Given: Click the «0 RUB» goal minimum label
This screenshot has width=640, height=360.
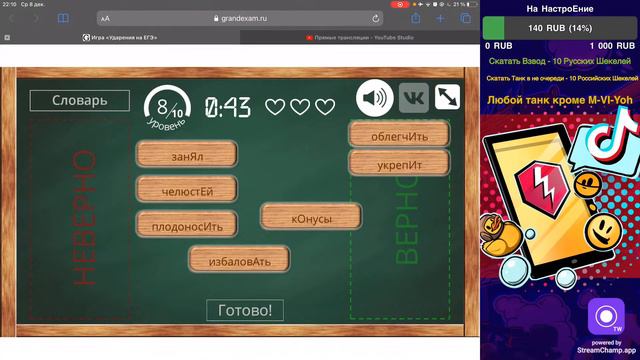Looking at the screenshot, I should tap(498, 46).
